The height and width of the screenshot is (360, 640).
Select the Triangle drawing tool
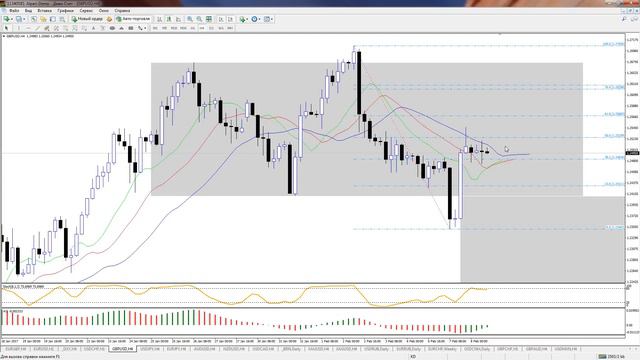coord(122,28)
